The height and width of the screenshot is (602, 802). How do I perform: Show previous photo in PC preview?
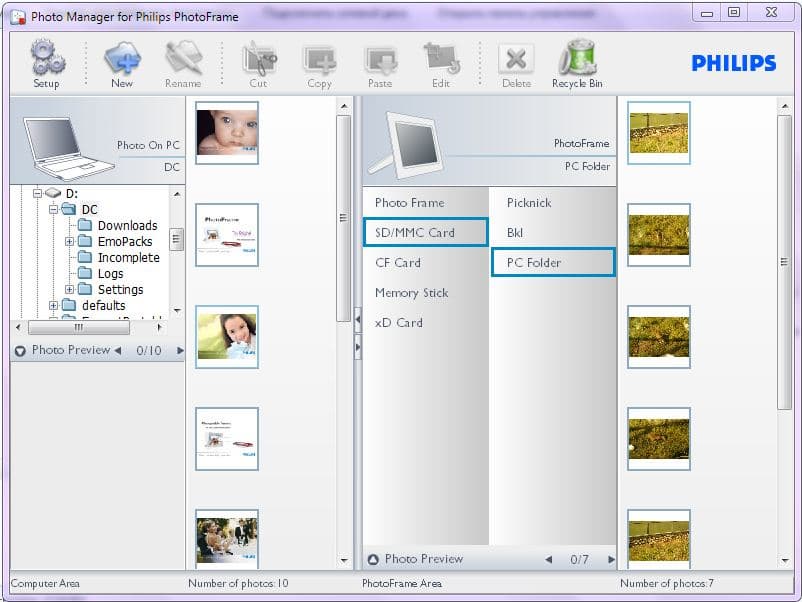[x=118, y=350]
